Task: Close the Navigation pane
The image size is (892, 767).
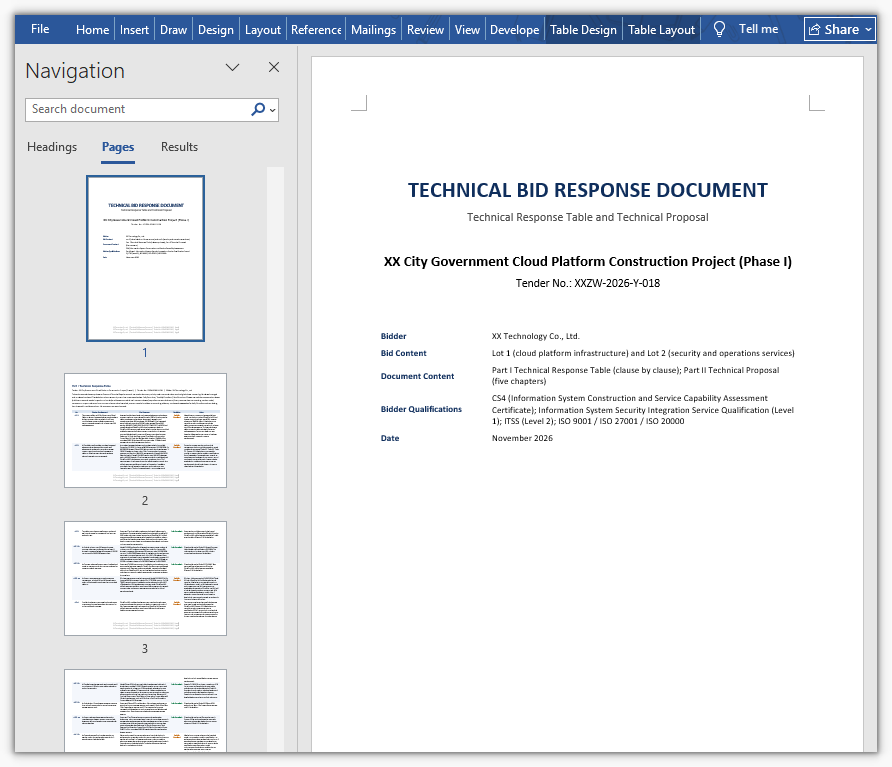Action: (x=274, y=67)
